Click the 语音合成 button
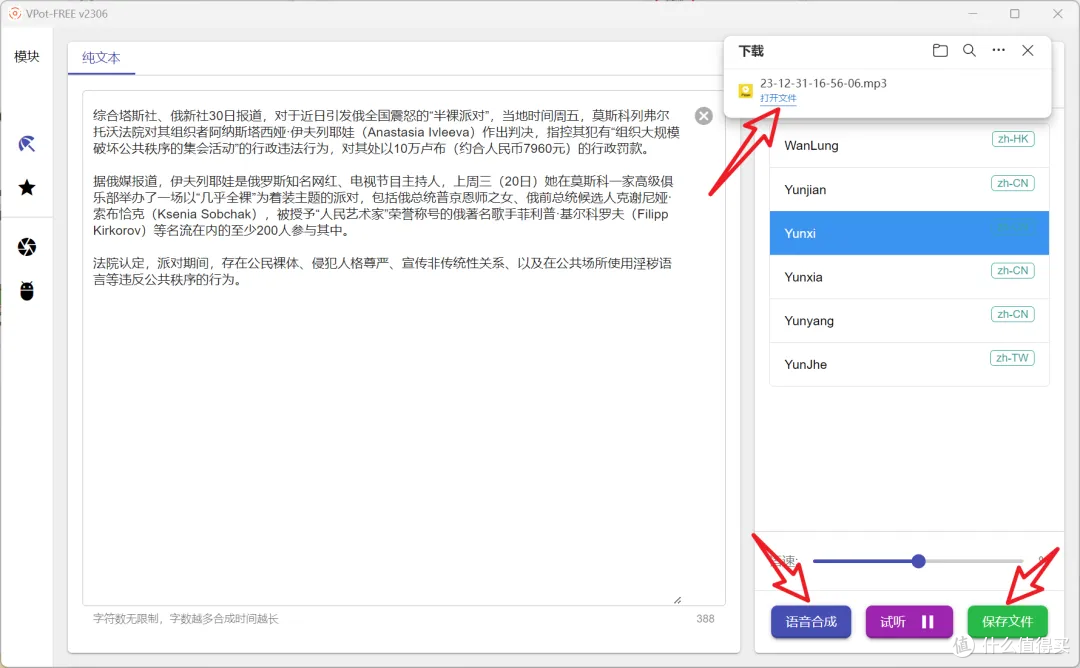 coord(811,622)
